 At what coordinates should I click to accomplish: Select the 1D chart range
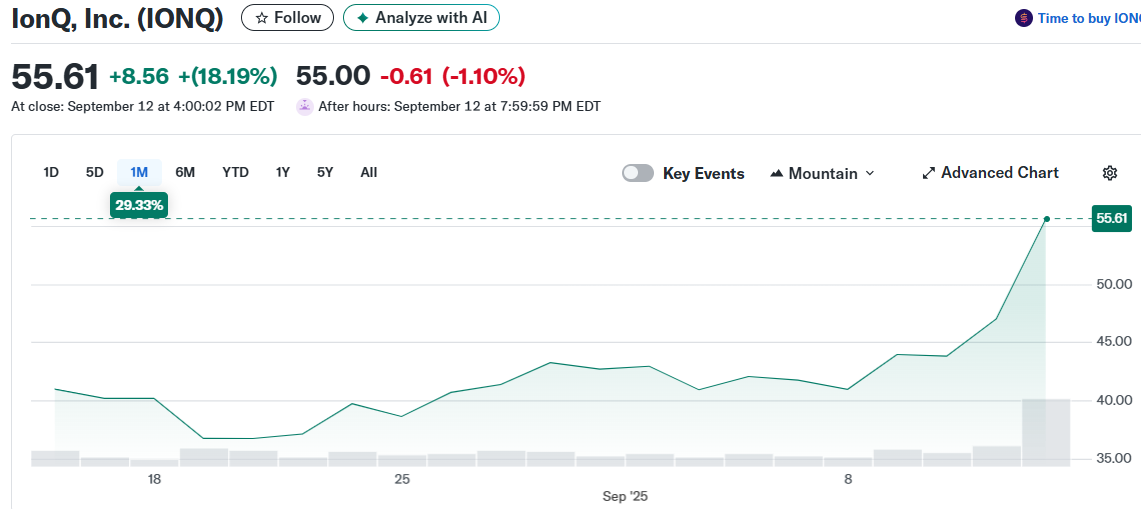(x=51, y=173)
